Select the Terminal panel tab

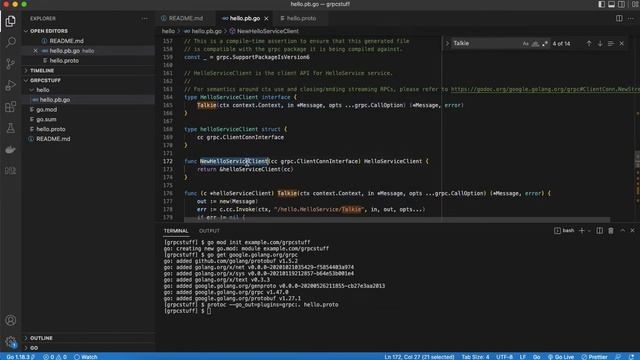point(176,231)
